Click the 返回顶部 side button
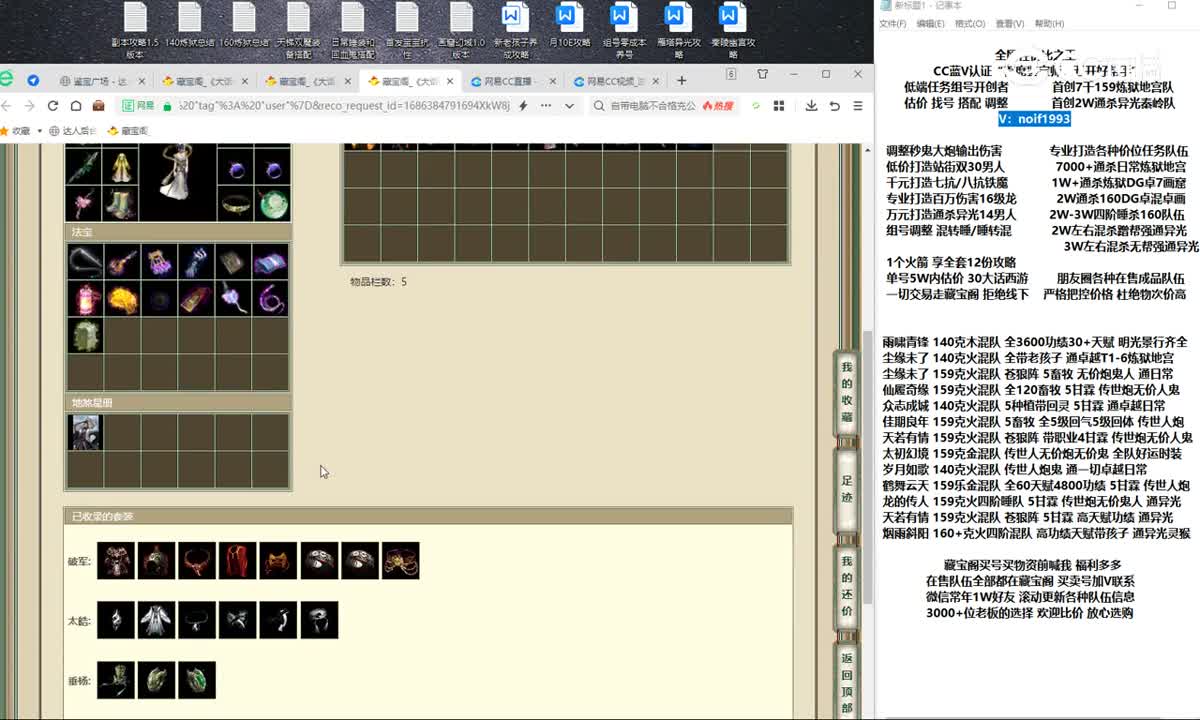1200x720 pixels. tap(846, 682)
